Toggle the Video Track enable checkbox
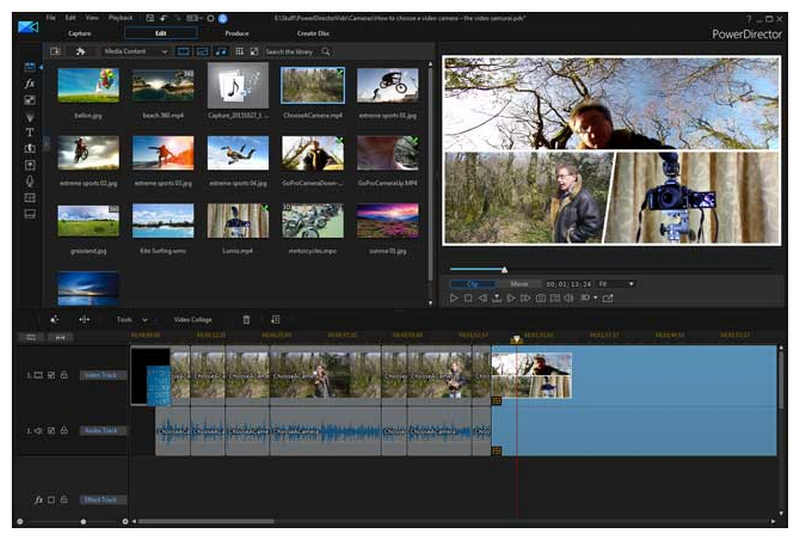This screenshot has height=540, width=800. pyautogui.click(x=51, y=375)
